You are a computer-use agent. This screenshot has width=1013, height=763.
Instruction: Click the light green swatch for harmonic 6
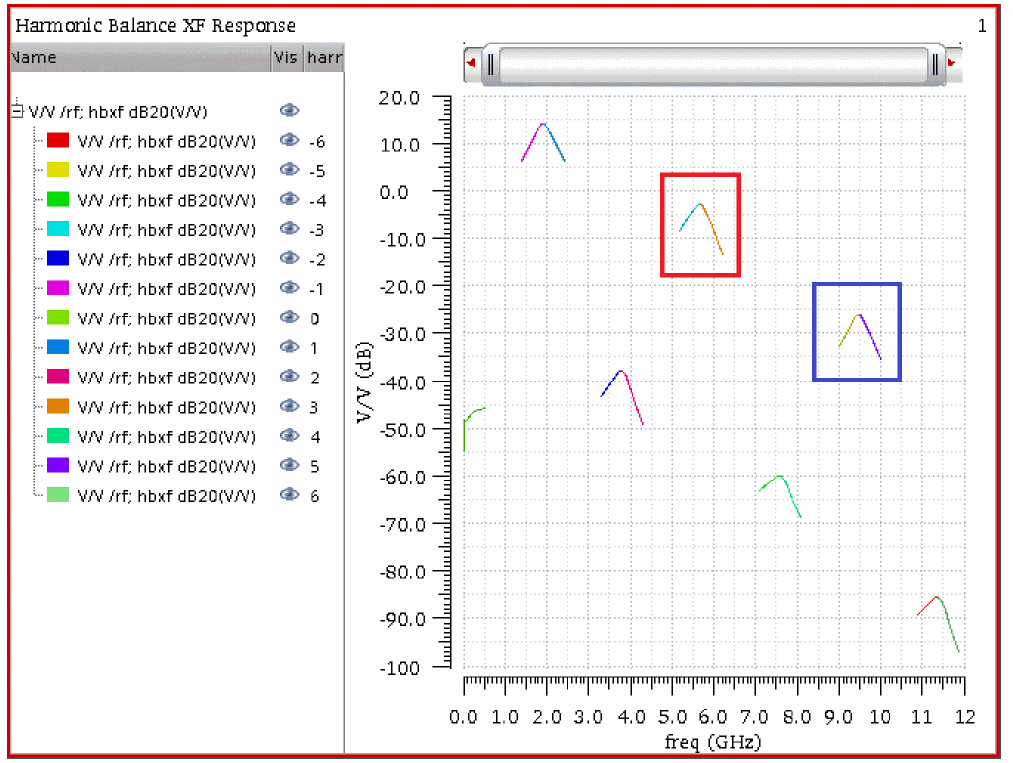[x=58, y=496]
